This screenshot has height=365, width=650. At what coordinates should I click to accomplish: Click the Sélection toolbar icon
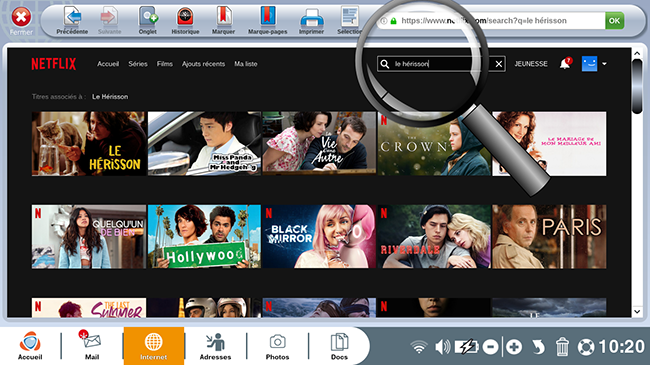pos(349,17)
